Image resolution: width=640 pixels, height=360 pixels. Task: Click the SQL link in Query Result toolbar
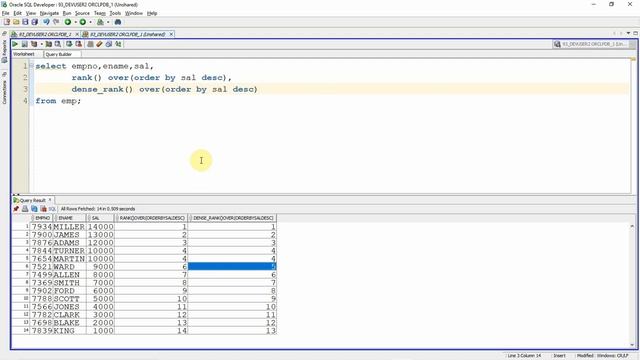coord(52,209)
